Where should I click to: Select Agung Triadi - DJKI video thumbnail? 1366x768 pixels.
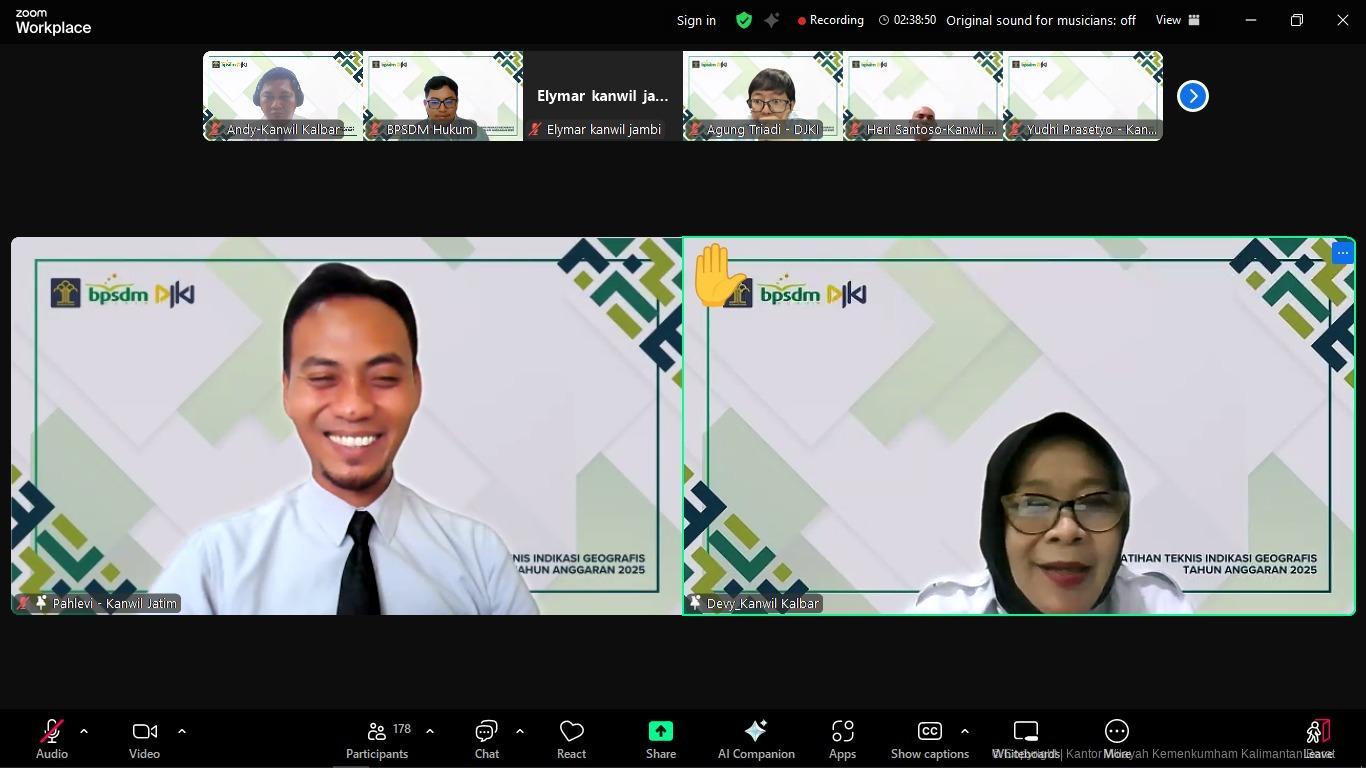point(762,96)
